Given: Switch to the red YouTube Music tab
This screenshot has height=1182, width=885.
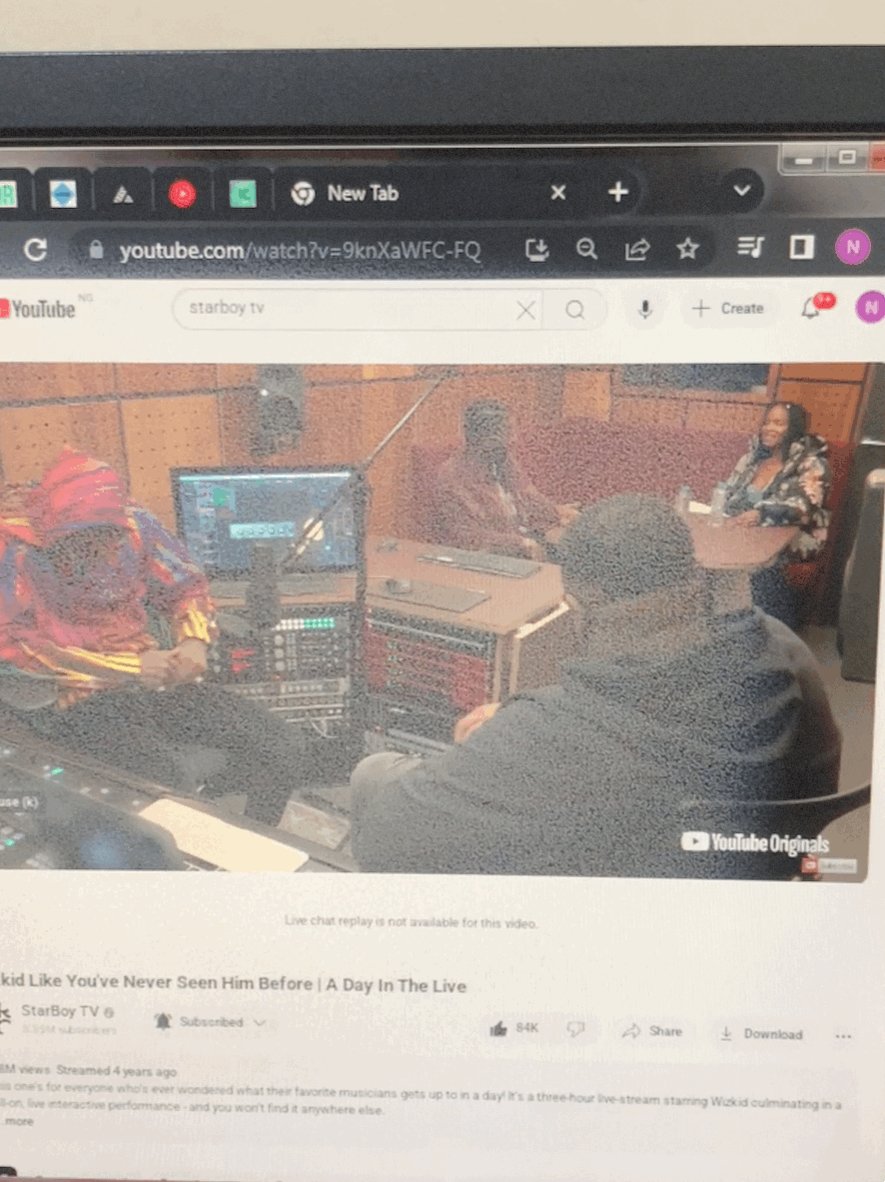Looking at the screenshot, I should tap(182, 194).
